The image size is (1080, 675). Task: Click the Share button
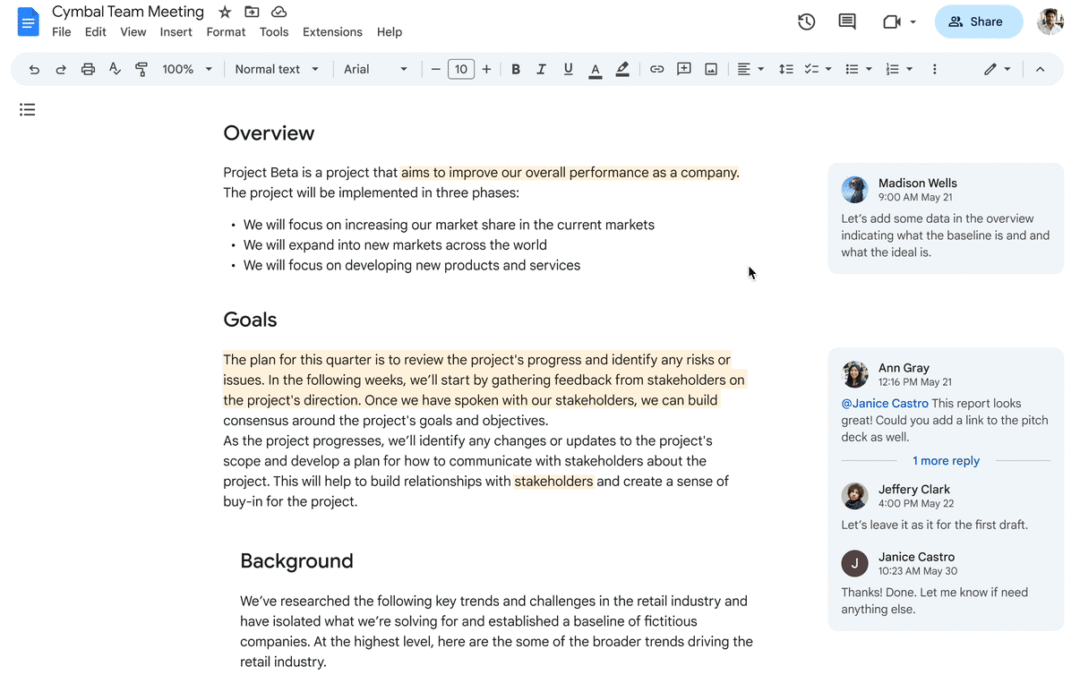pyautogui.click(x=978, y=22)
